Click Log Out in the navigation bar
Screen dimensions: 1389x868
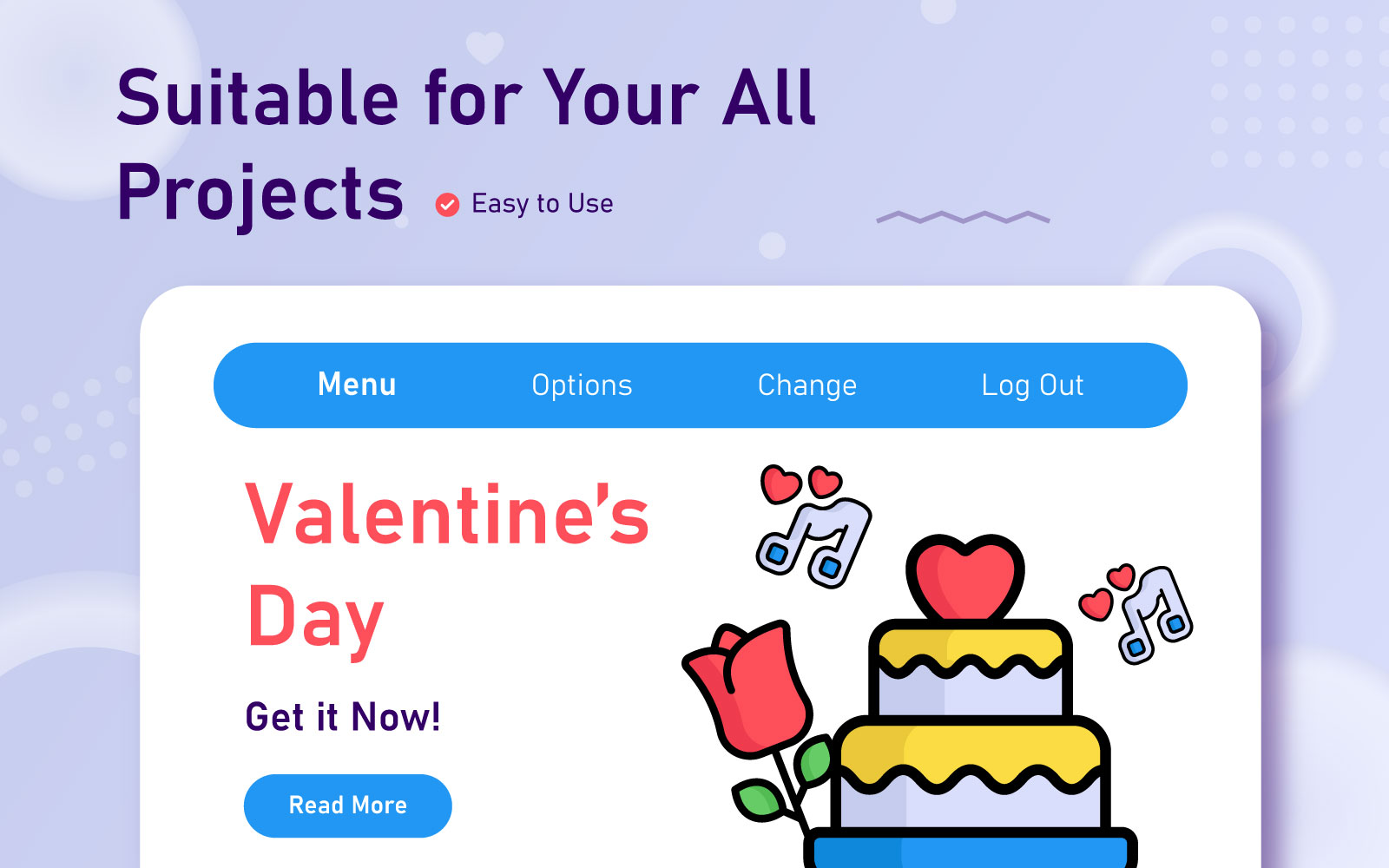tap(1032, 385)
